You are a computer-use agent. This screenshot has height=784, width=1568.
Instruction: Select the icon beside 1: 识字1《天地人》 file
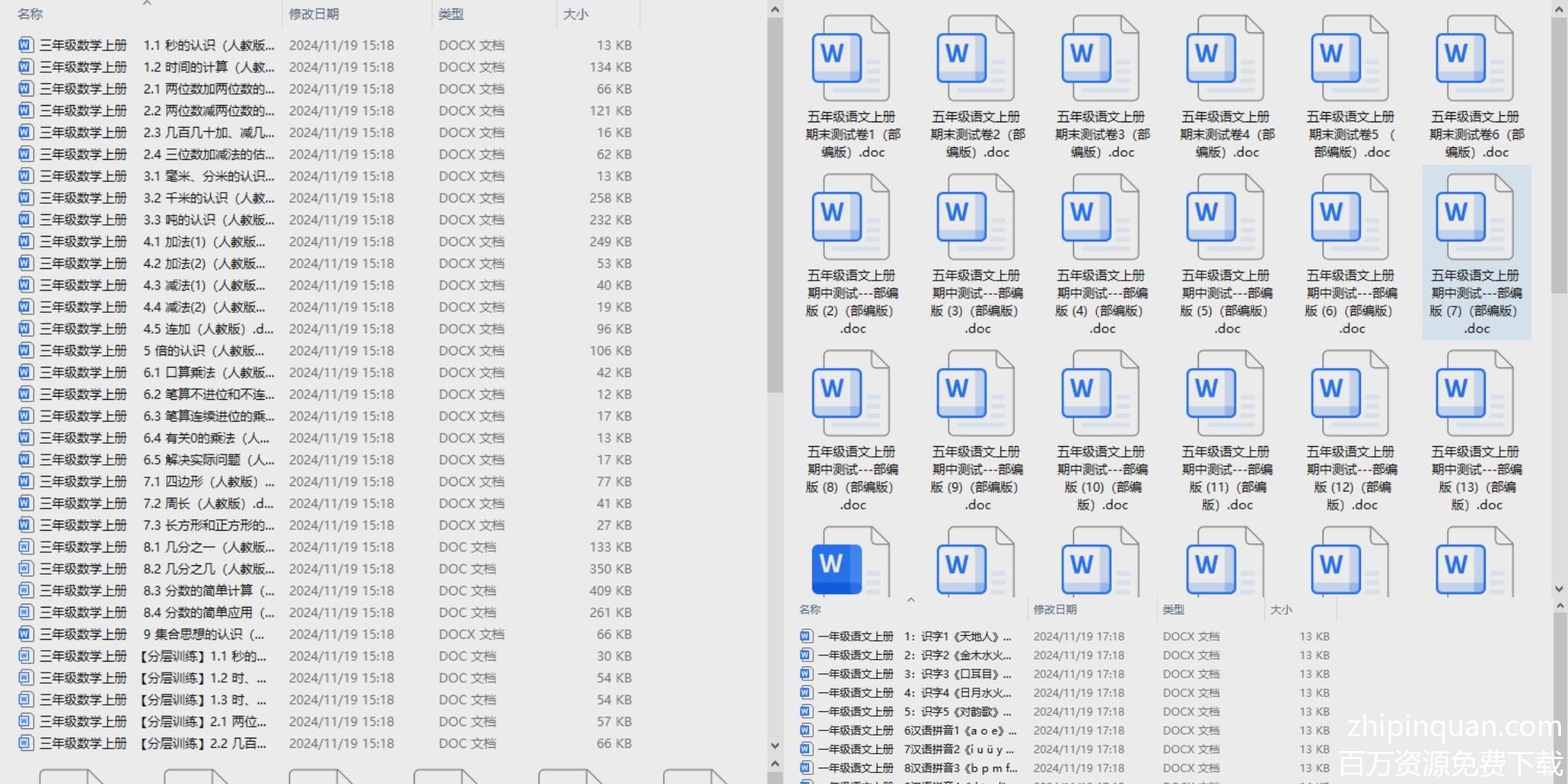click(806, 637)
